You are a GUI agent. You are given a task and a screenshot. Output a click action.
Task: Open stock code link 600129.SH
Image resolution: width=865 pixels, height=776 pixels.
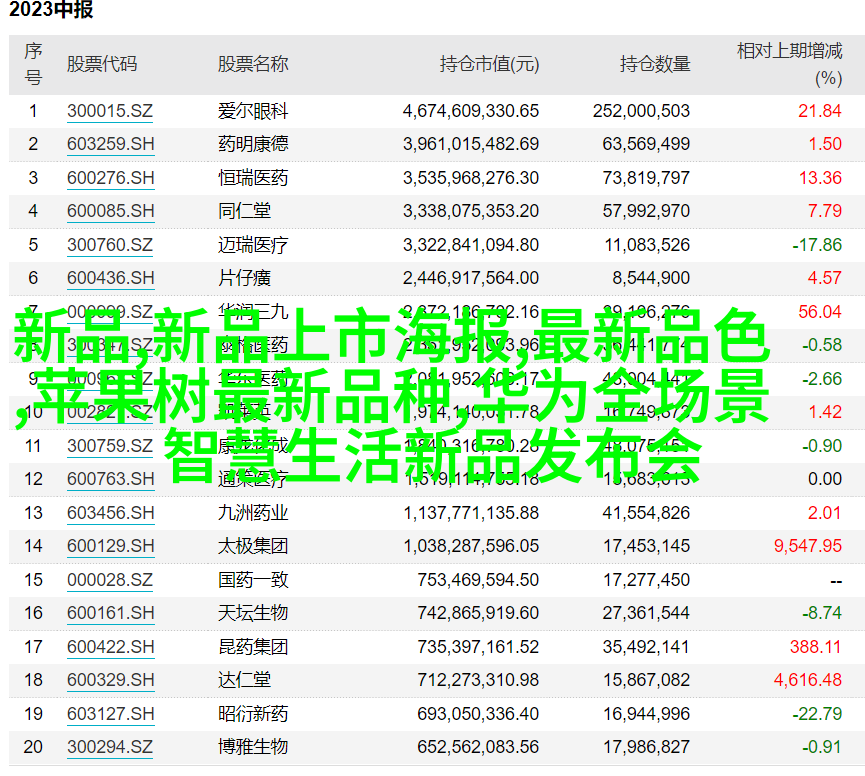(x=110, y=547)
